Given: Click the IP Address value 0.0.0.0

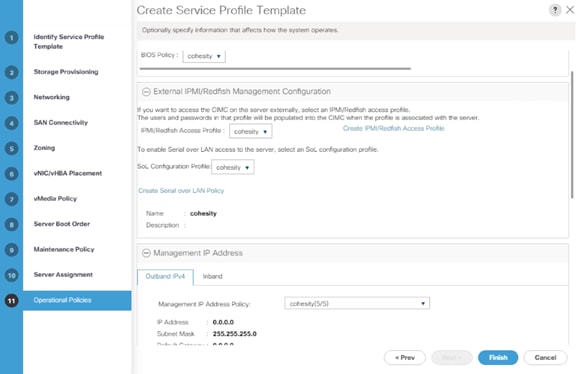Looking at the screenshot, I should [x=223, y=322].
